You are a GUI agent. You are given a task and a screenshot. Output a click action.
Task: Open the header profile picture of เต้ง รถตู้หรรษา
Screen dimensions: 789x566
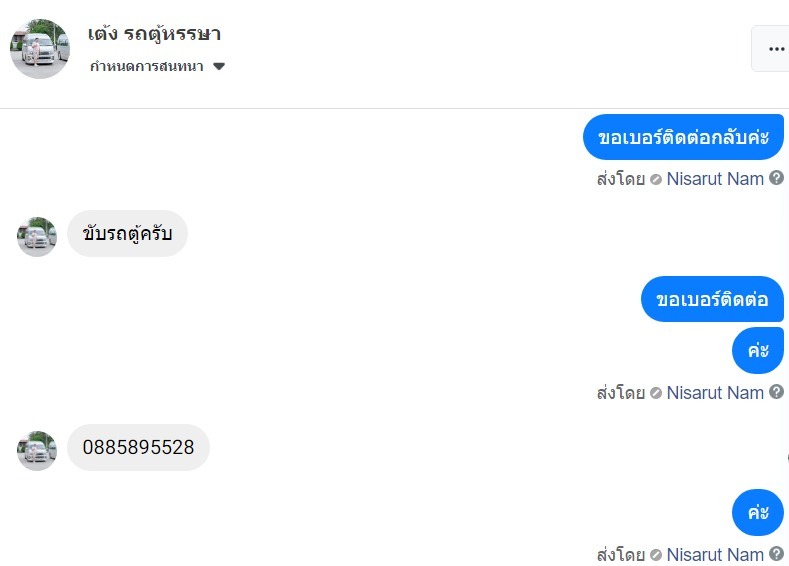[40, 48]
